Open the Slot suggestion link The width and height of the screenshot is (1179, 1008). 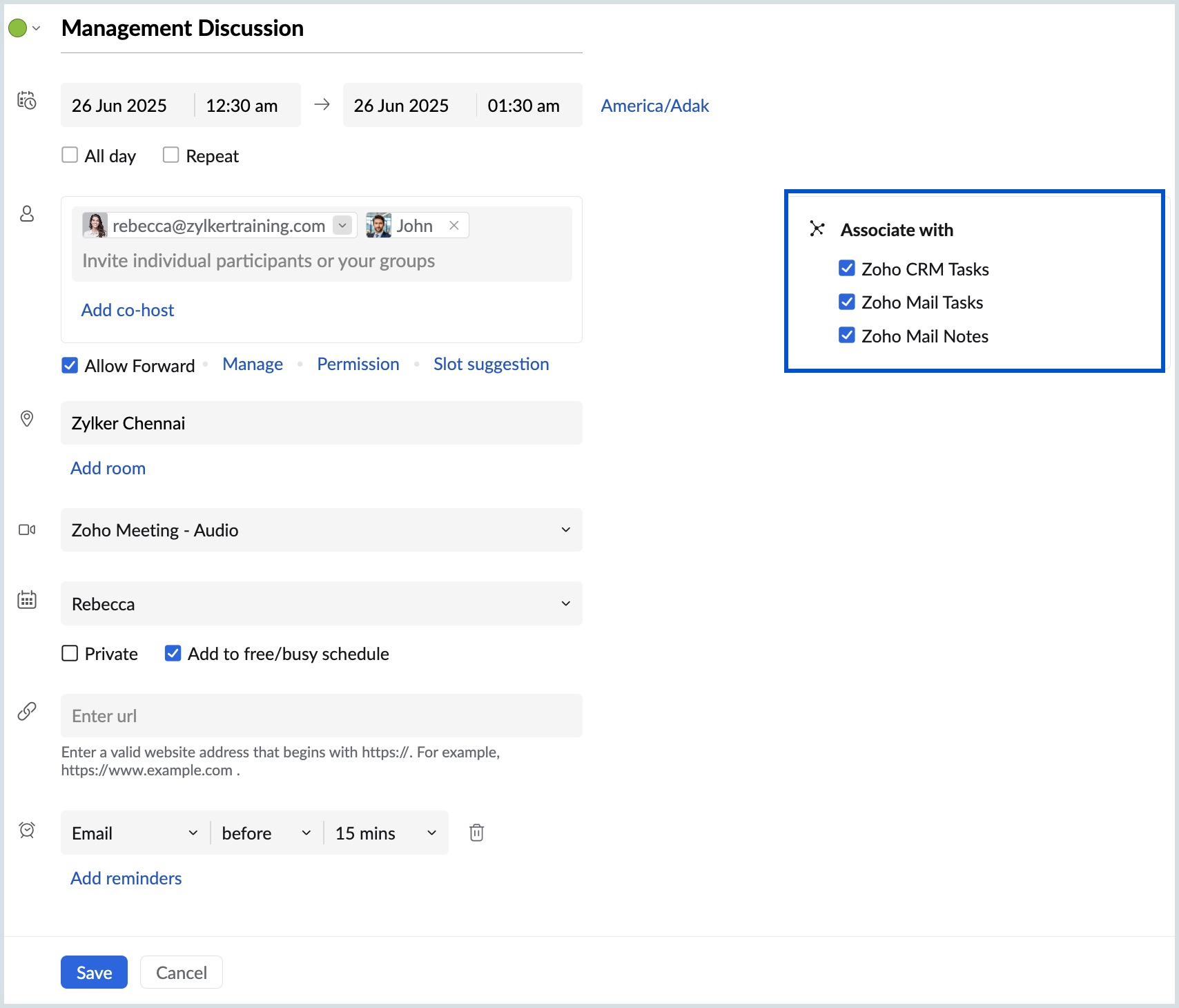(491, 364)
